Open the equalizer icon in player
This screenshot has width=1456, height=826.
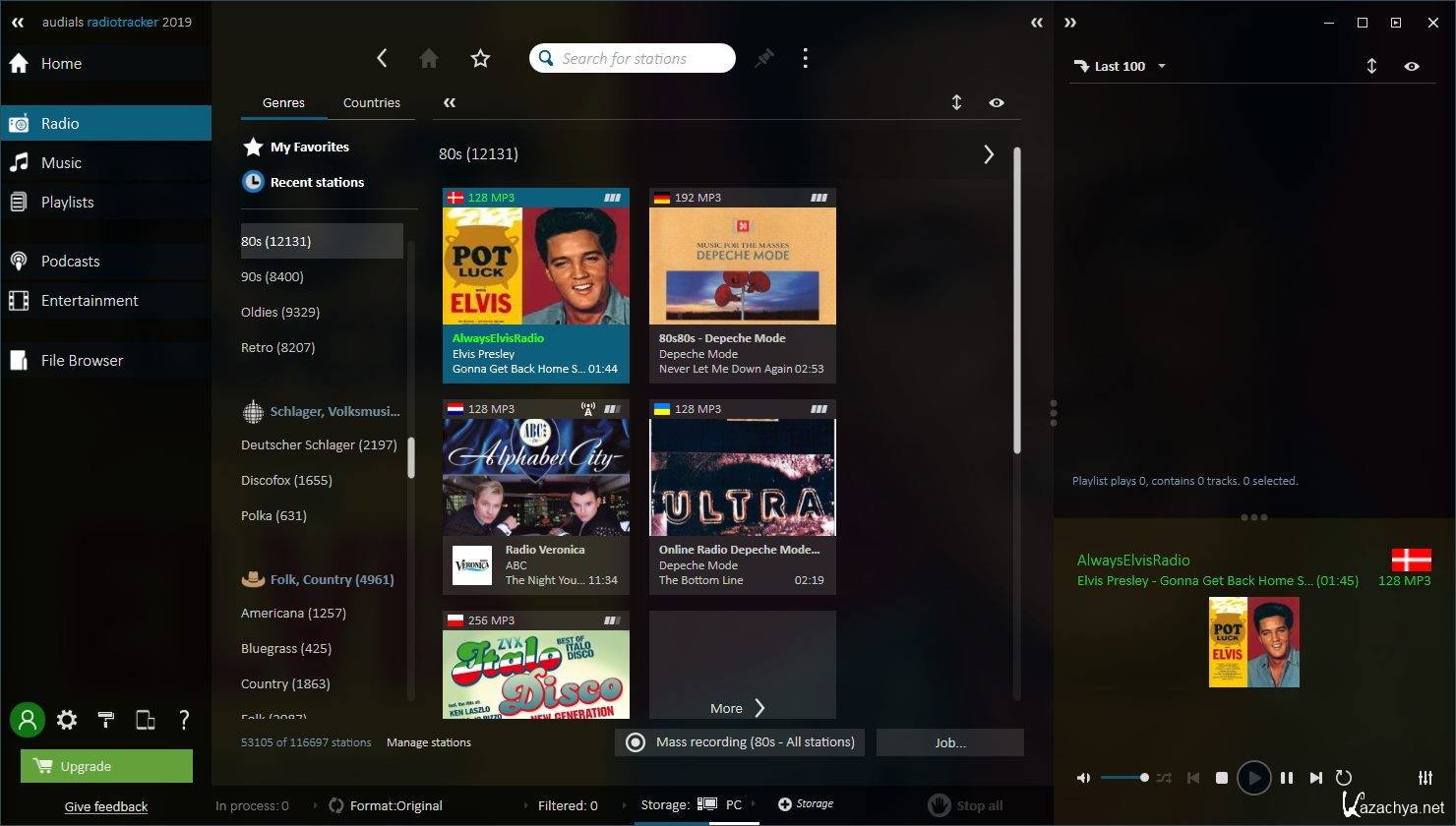(1426, 778)
